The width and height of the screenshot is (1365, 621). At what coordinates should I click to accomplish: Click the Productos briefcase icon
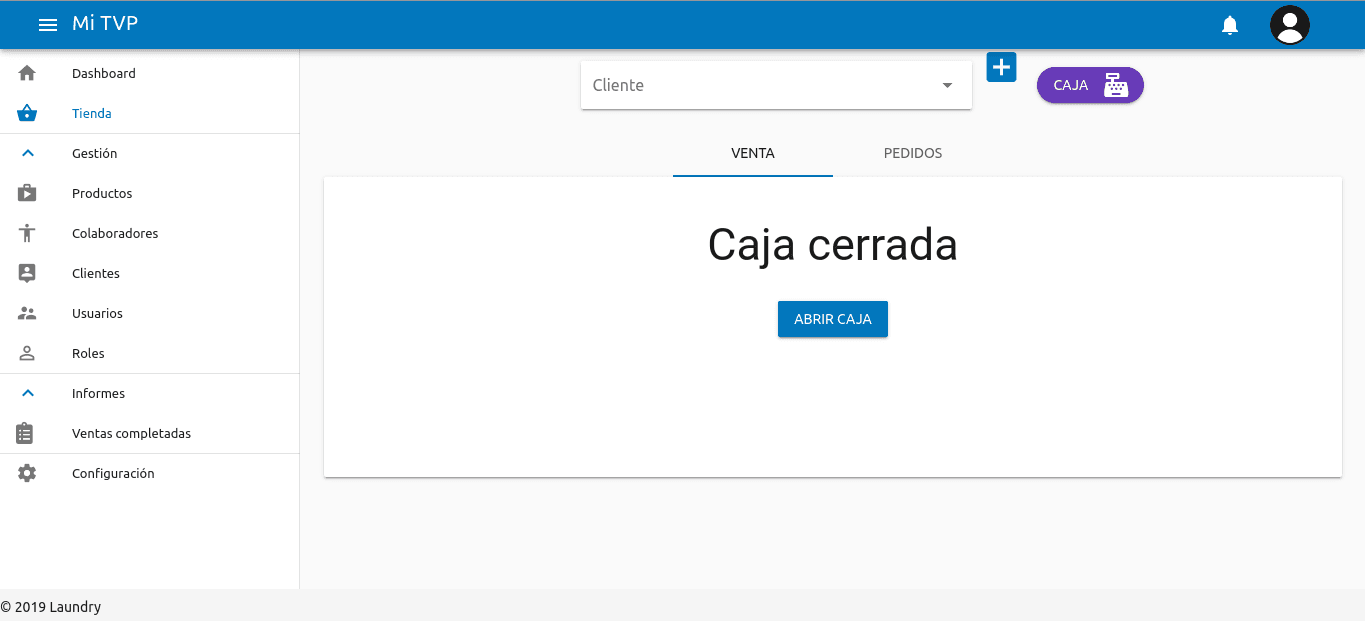point(27,193)
